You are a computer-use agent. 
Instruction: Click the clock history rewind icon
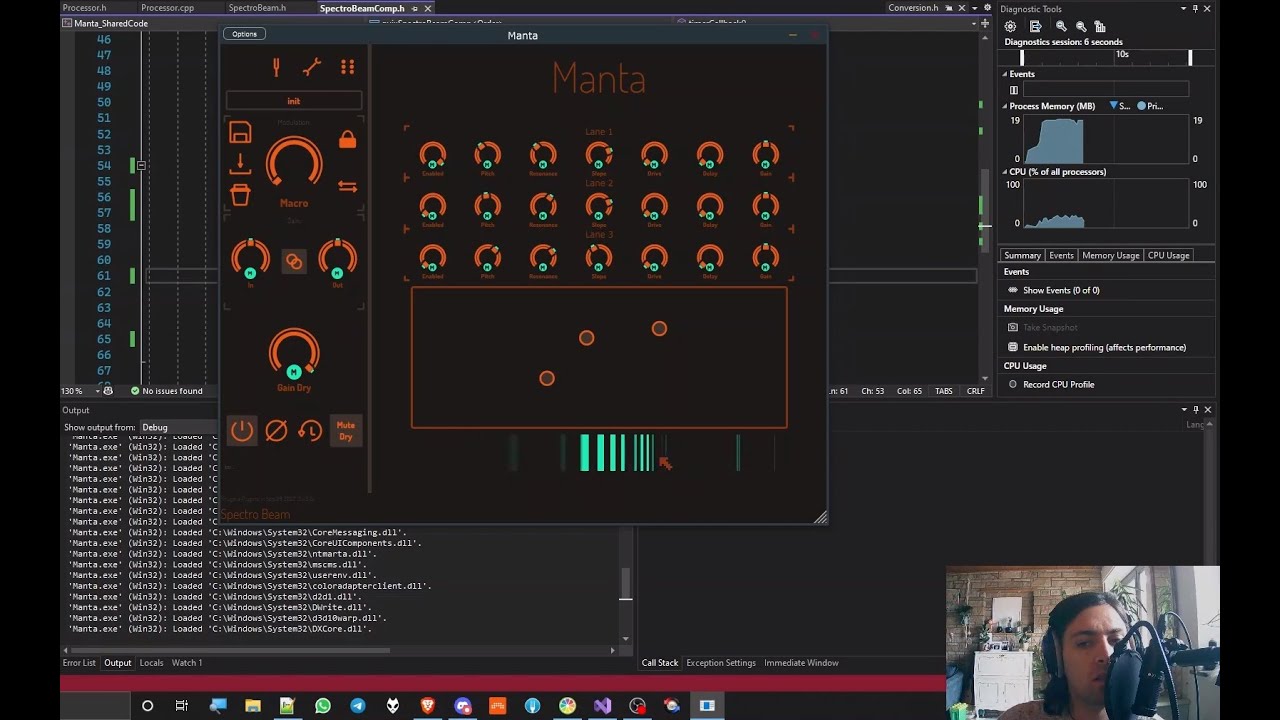tap(310, 430)
